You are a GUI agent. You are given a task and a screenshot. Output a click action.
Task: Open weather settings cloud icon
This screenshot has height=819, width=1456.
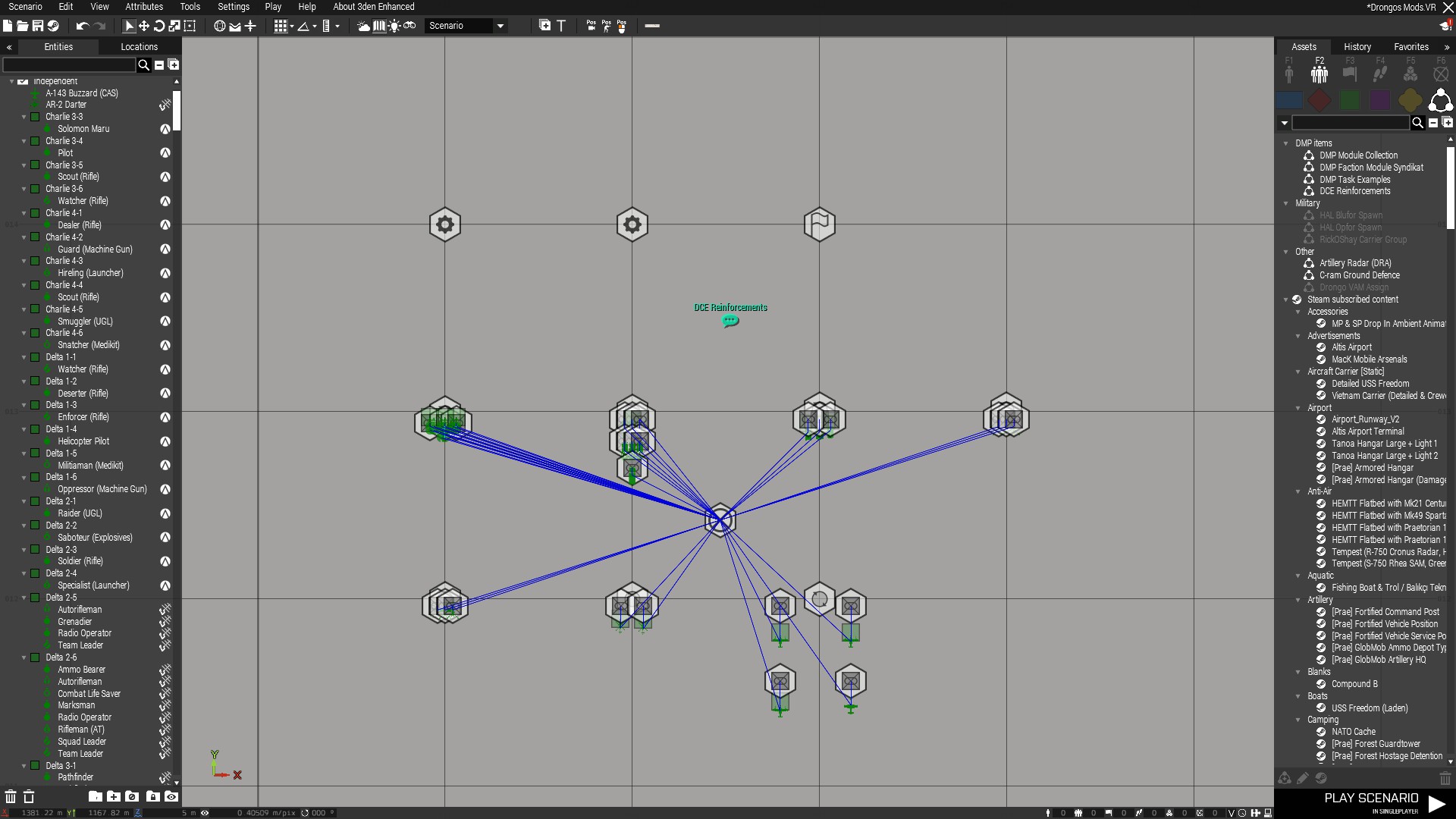(364, 26)
